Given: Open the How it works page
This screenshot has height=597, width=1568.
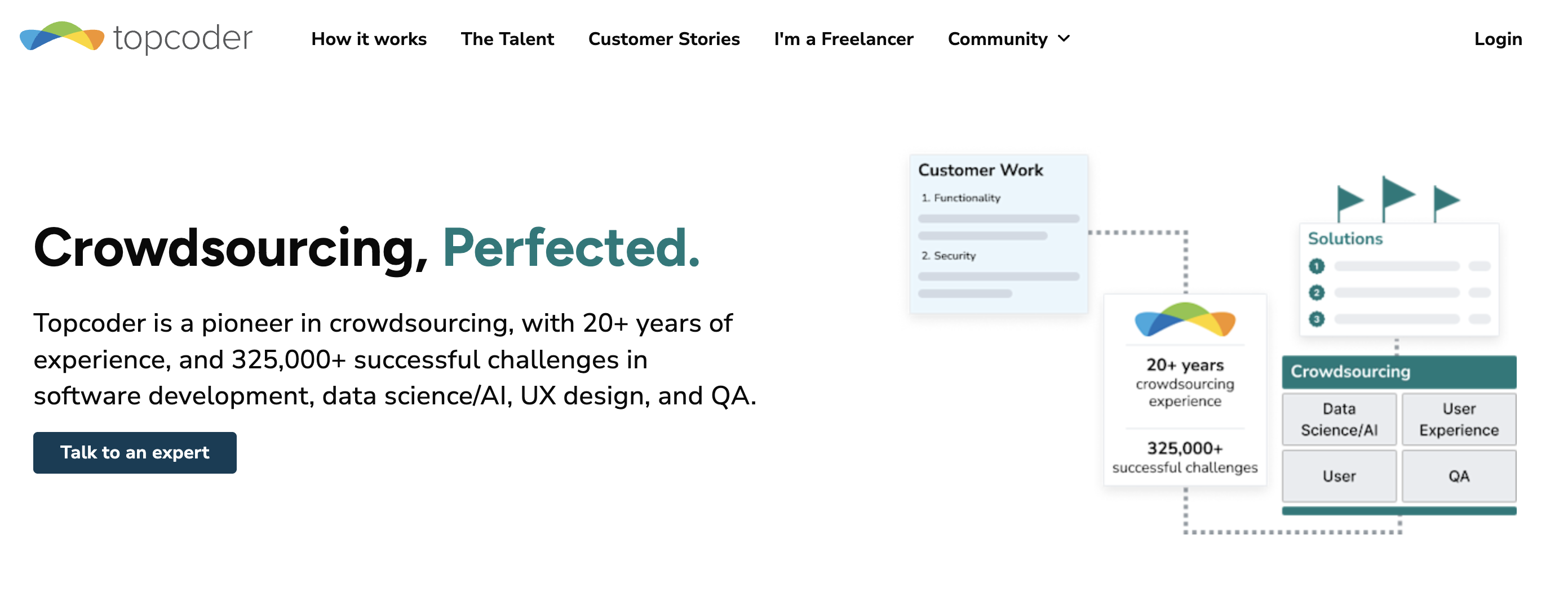Looking at the screenshot, I should pos(369,39).
